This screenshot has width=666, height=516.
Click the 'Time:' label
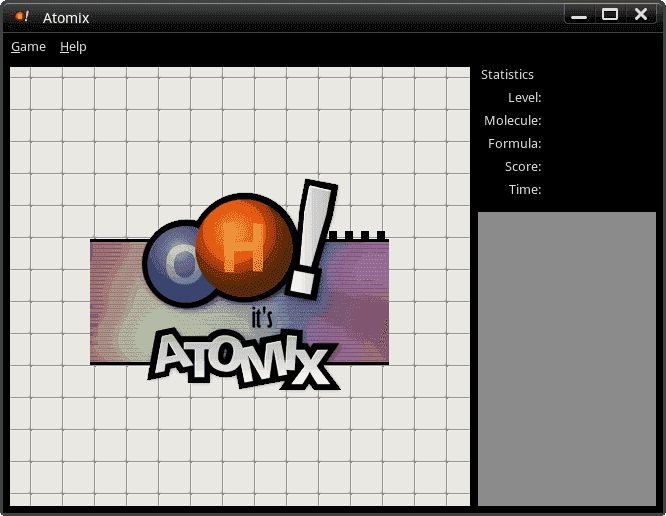pyautogui.click(x=525, y=189)
